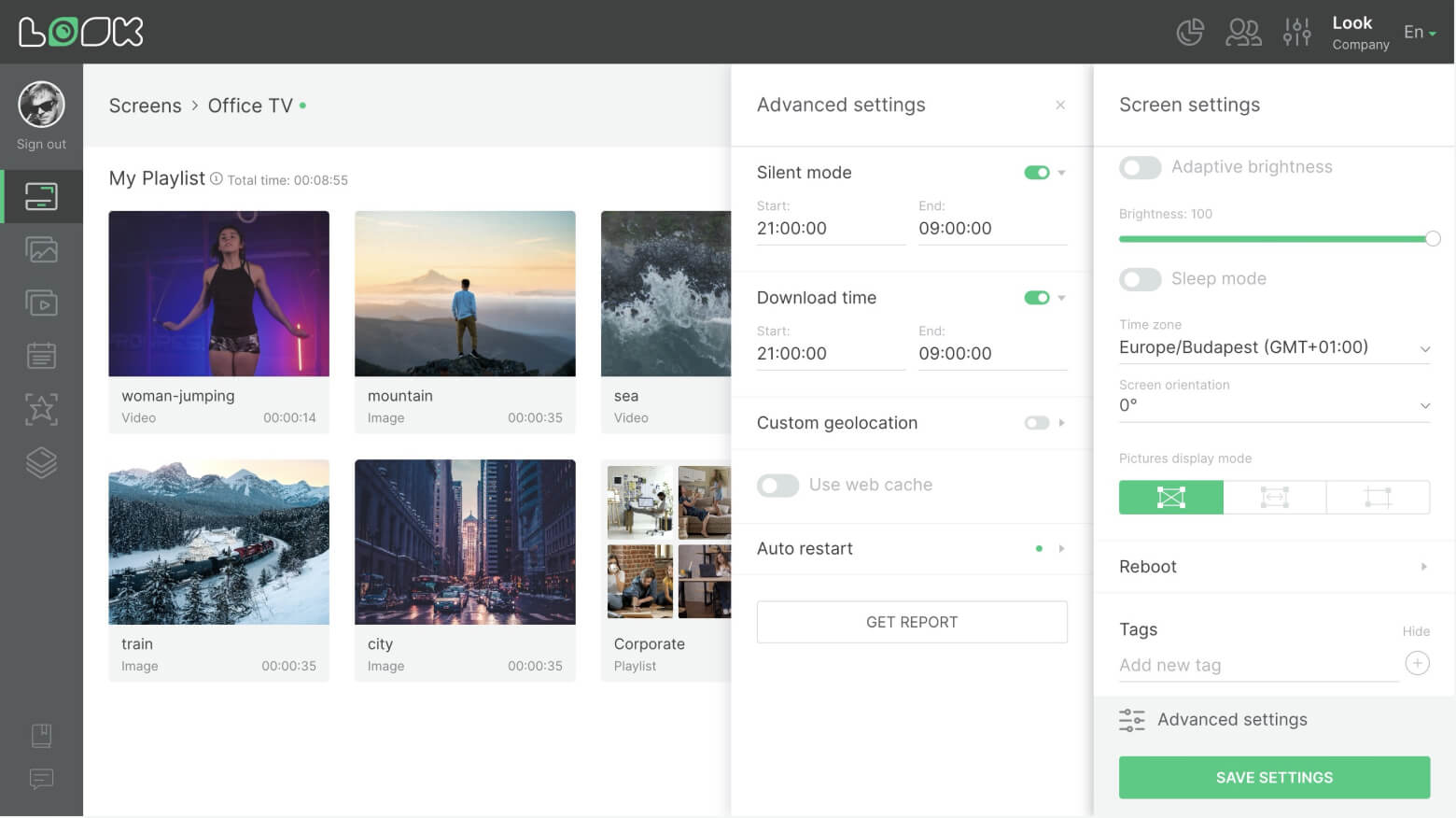
Task: Open the Schedule calendar icon in the sidebar
Action: (41, 355)
